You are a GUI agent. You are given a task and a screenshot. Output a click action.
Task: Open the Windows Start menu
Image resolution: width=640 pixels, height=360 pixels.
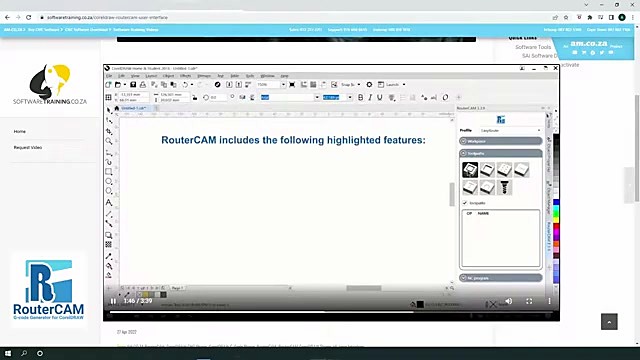click(8, 353)
